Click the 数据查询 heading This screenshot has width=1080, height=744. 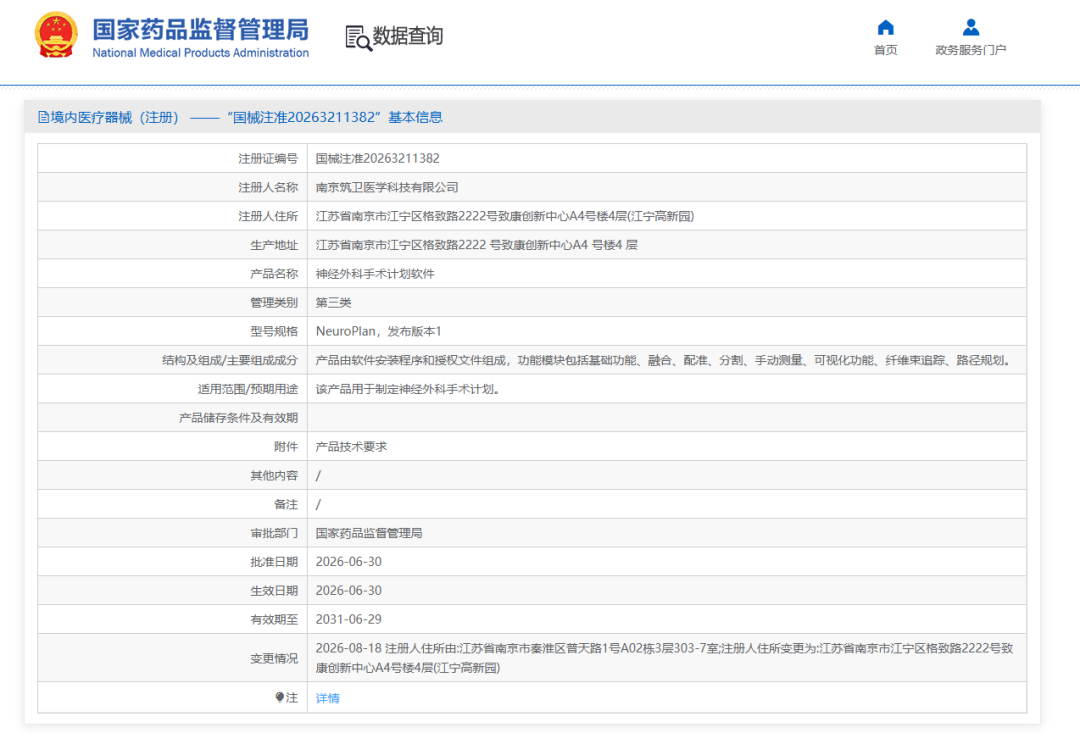tap(408, 36)
